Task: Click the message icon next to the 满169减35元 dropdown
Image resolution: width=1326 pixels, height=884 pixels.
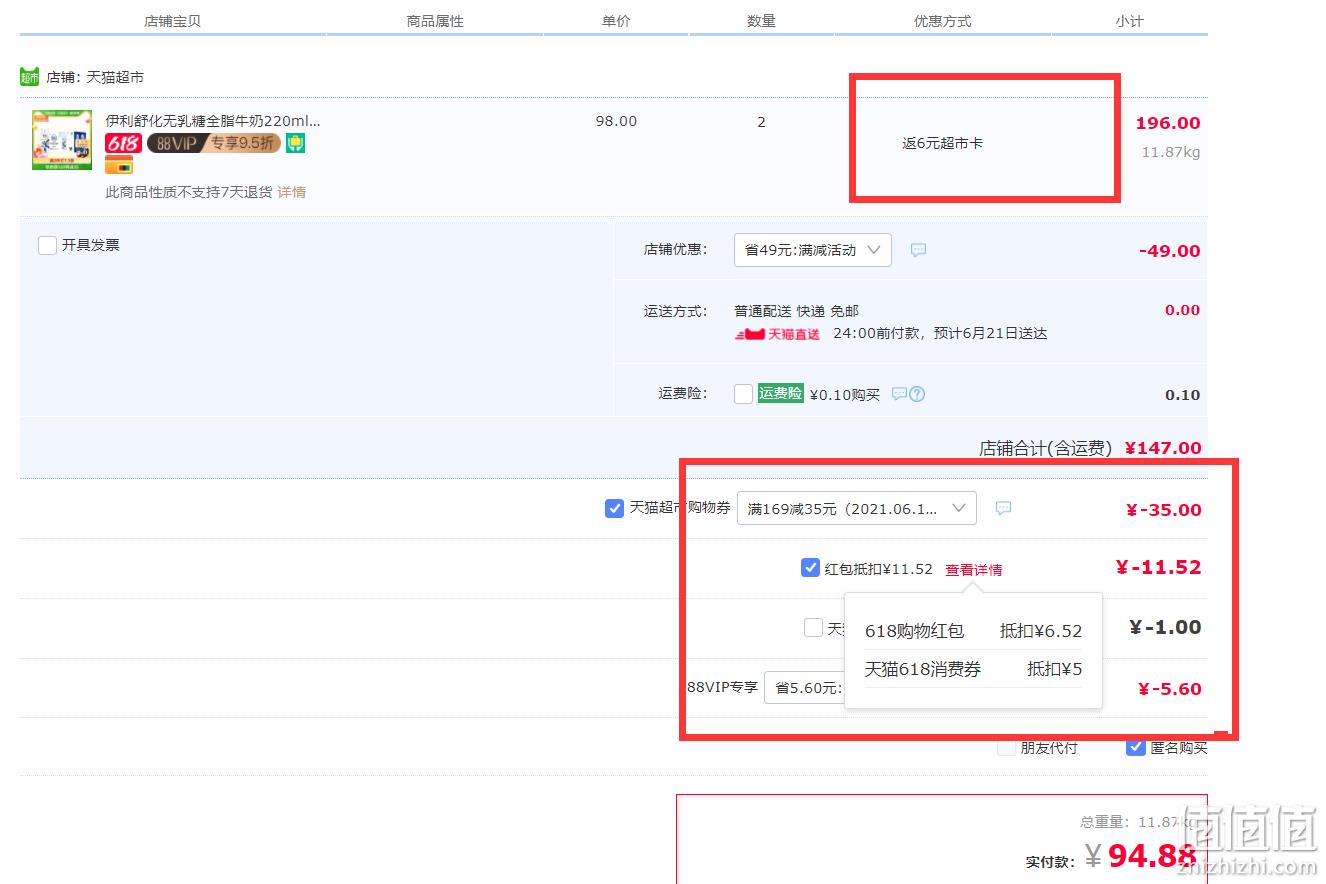Action: pos(1003,508)
